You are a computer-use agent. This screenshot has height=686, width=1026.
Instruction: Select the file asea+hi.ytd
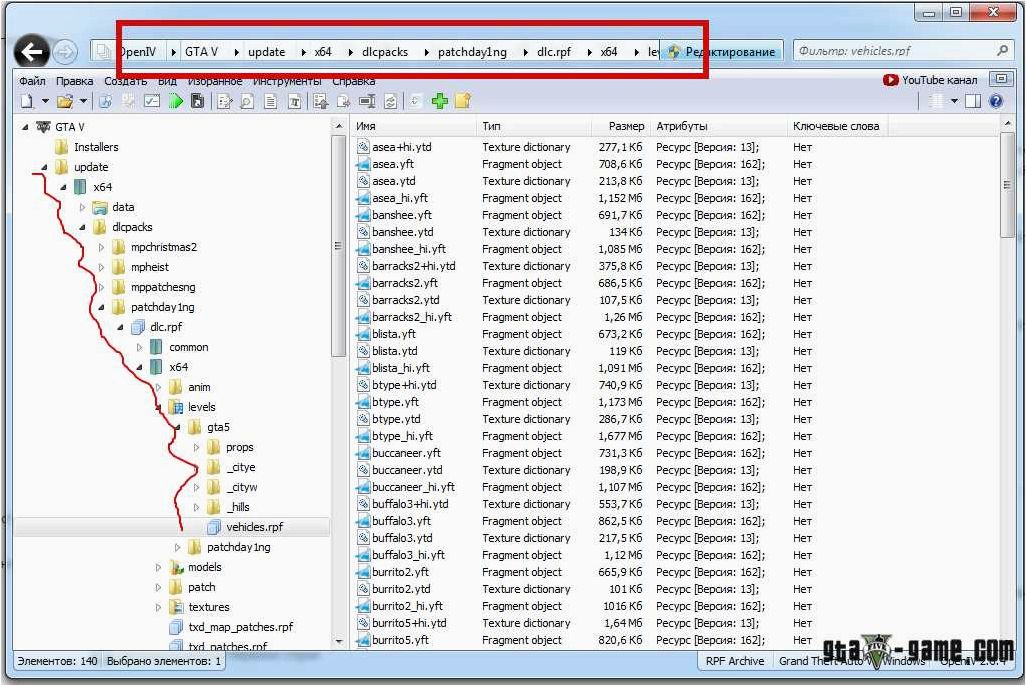click(402, 147)
